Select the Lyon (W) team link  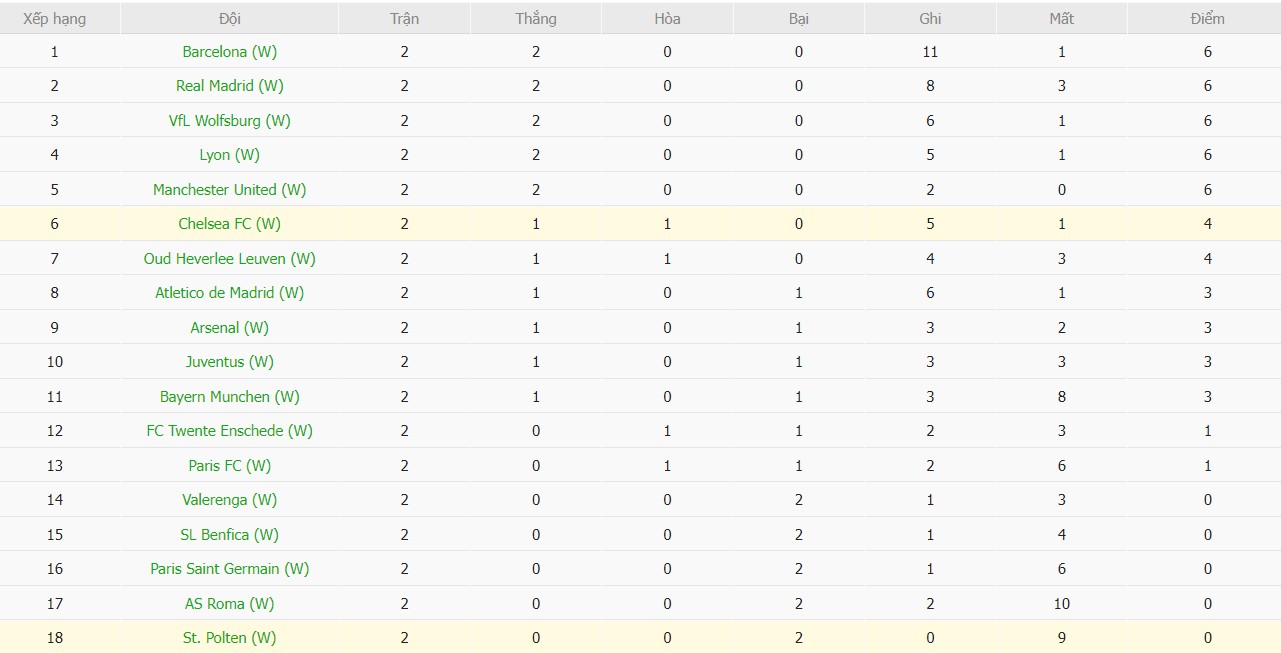[x=229, y=155]
